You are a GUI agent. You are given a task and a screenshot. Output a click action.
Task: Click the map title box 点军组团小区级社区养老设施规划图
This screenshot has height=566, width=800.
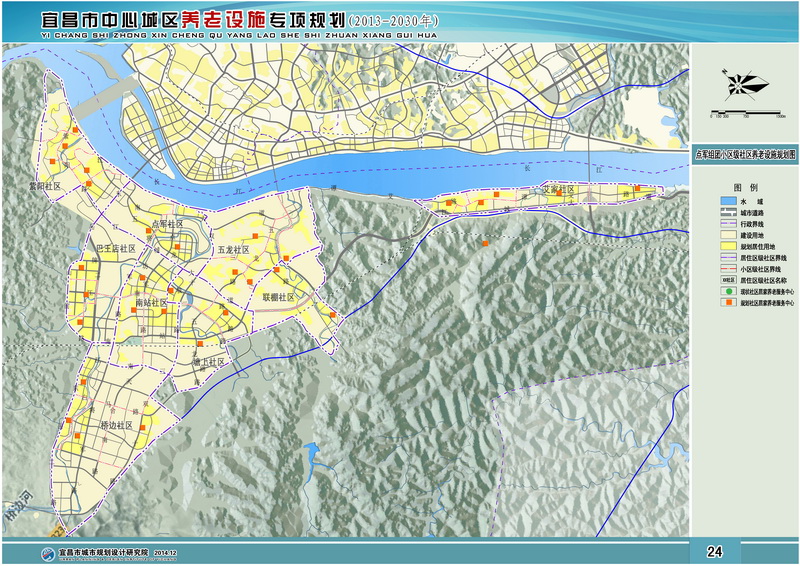point(745,156)
